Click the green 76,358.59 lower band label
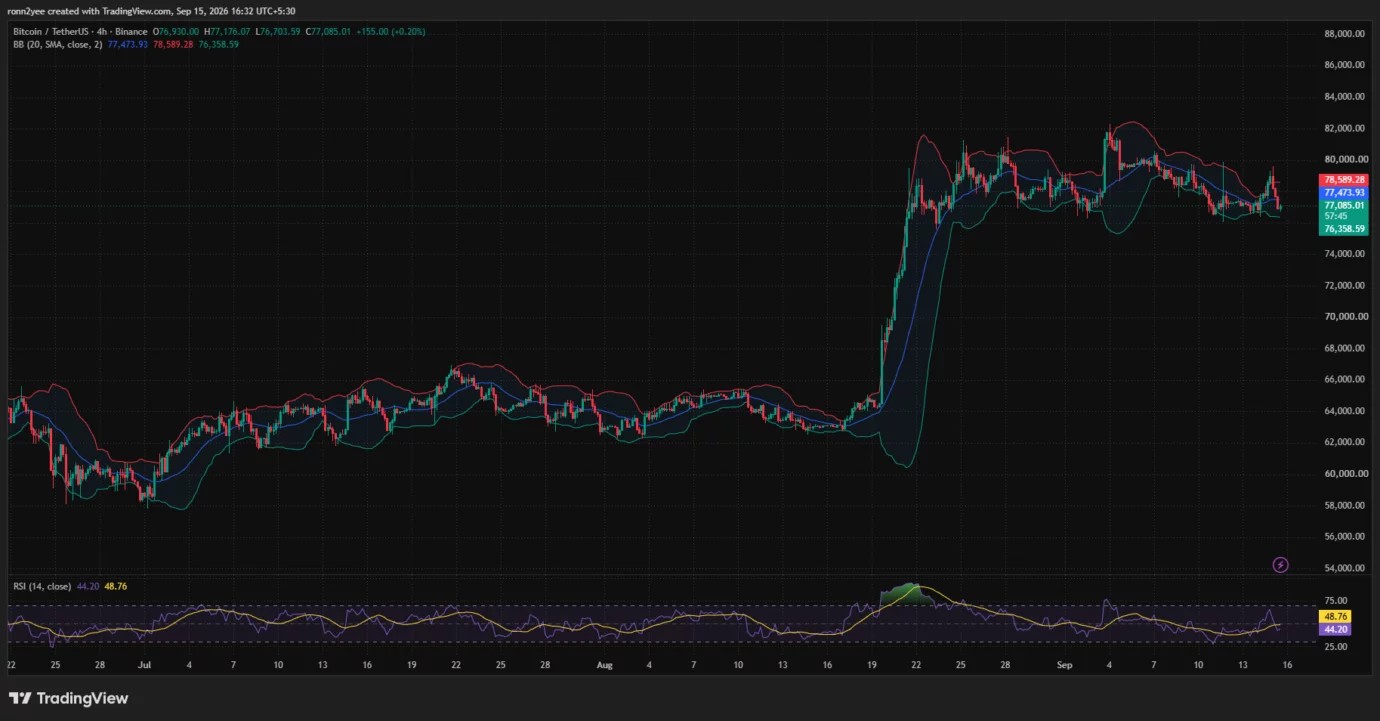 (x=1343, y=229)
